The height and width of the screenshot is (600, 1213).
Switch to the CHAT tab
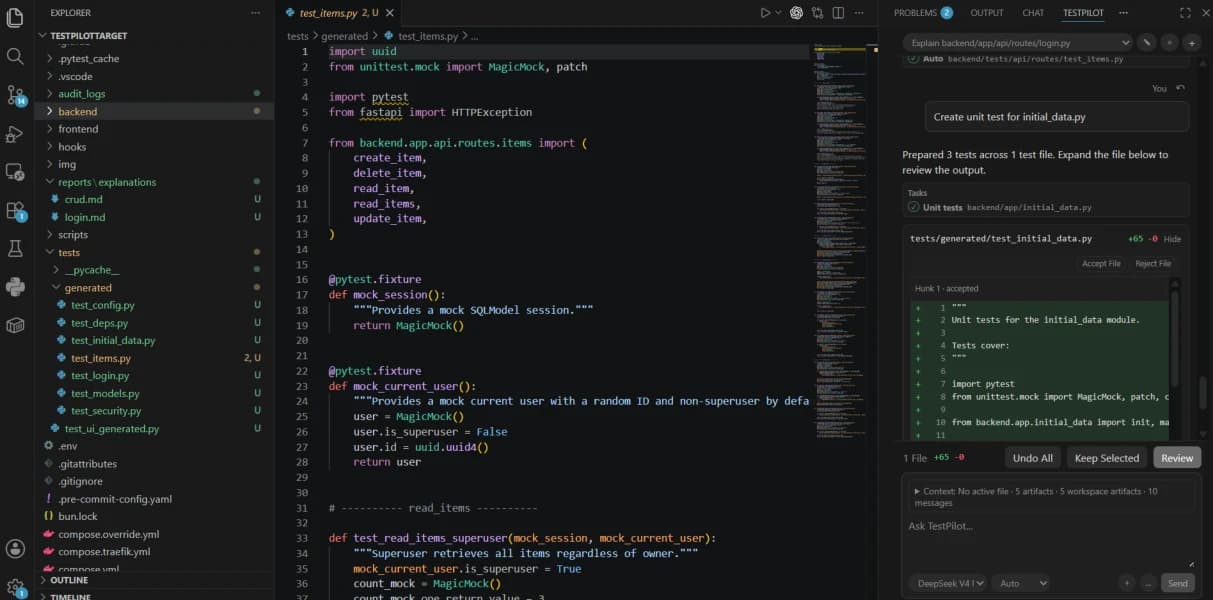1033,13
